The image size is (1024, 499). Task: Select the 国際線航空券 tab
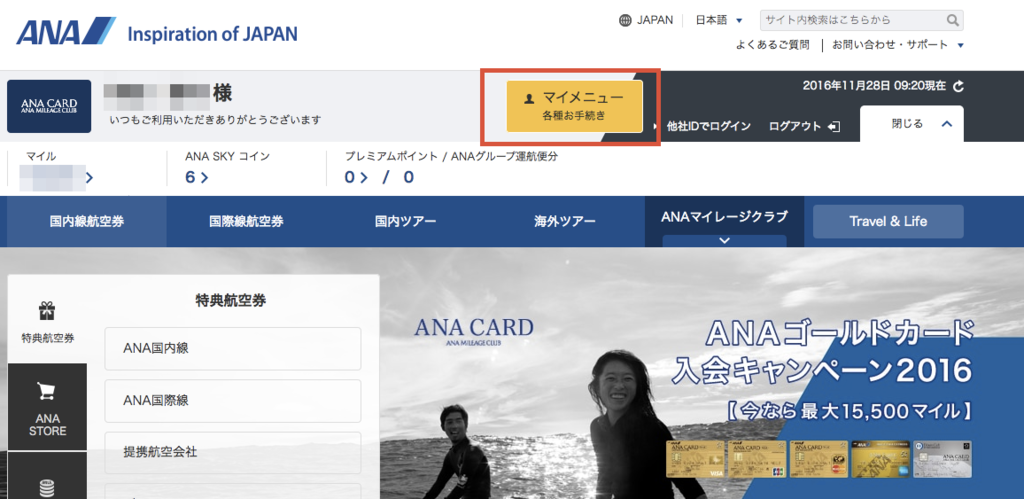(246, 221)
